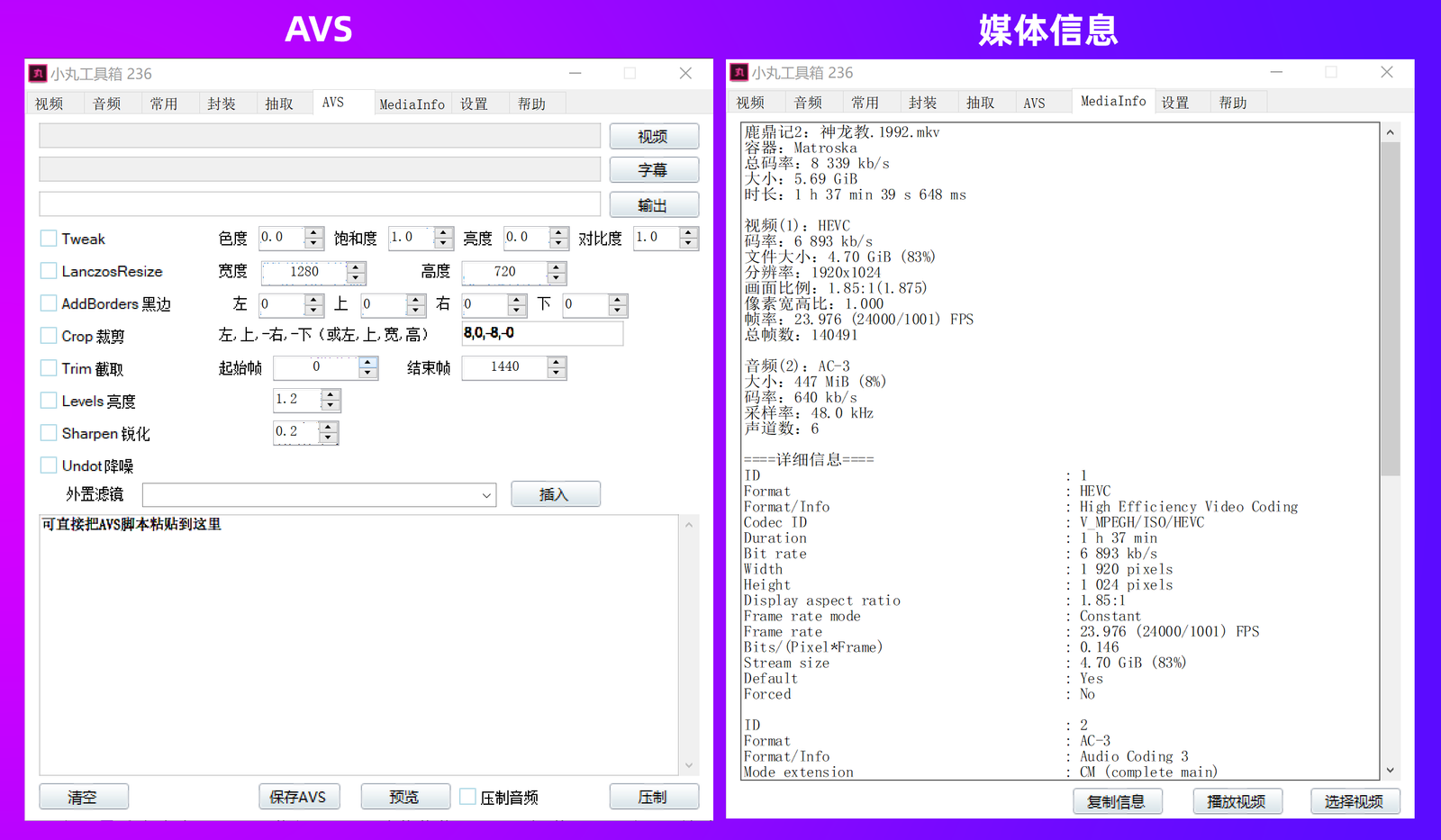This screenshot has height=840, width=1441.
Task: Enable LanczosResize resizing
Action: 49,270
